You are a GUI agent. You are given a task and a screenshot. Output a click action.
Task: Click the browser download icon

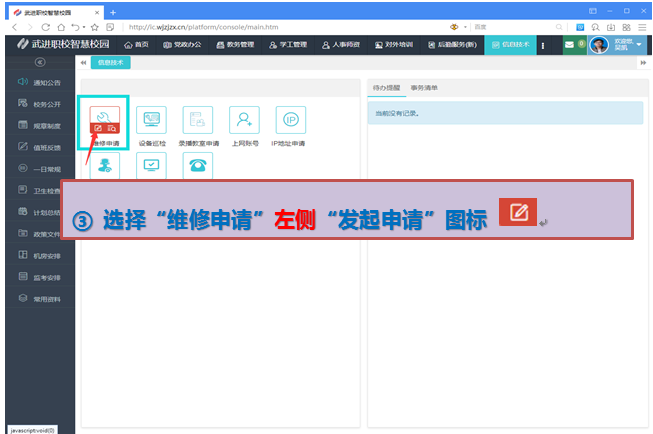tap(611, 27)
